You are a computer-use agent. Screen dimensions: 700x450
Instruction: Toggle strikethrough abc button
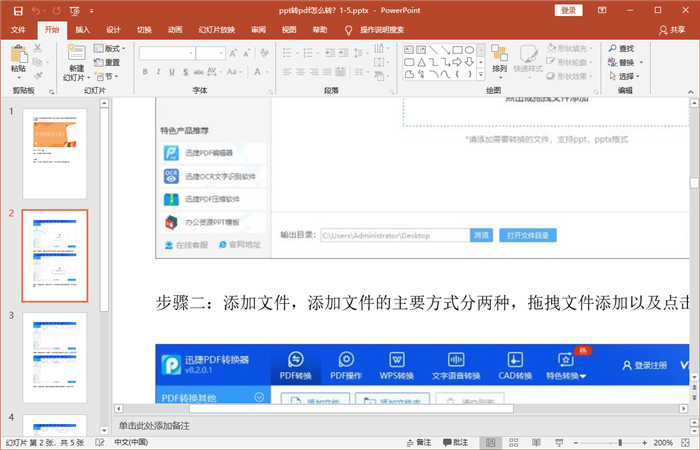click(199, 72)
